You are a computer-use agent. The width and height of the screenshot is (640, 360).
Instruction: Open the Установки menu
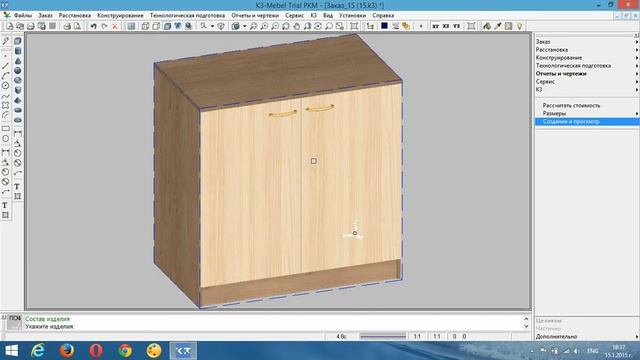click(x=352, y=16)
